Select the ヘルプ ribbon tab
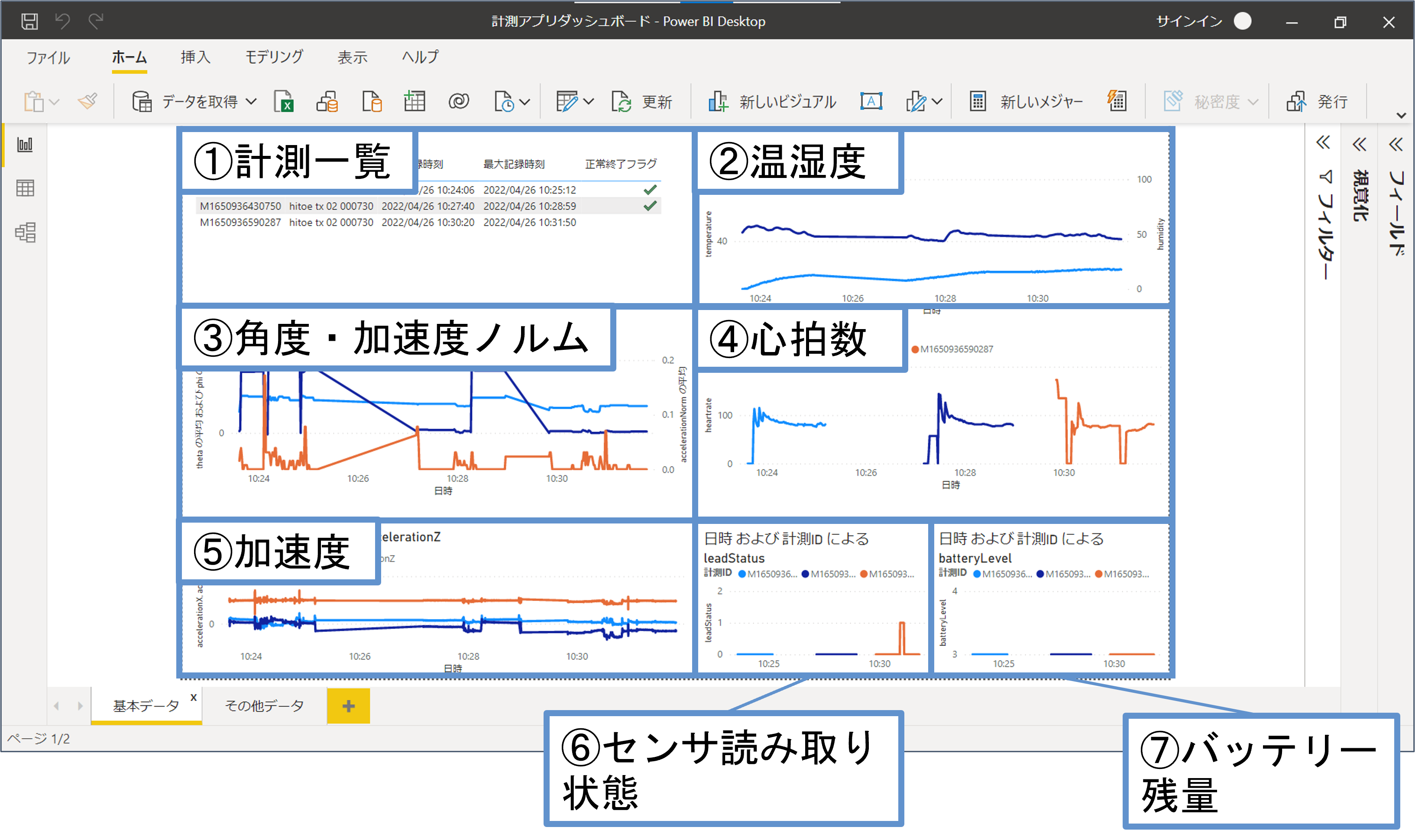The image size is (1415, 840). (420, 58)
